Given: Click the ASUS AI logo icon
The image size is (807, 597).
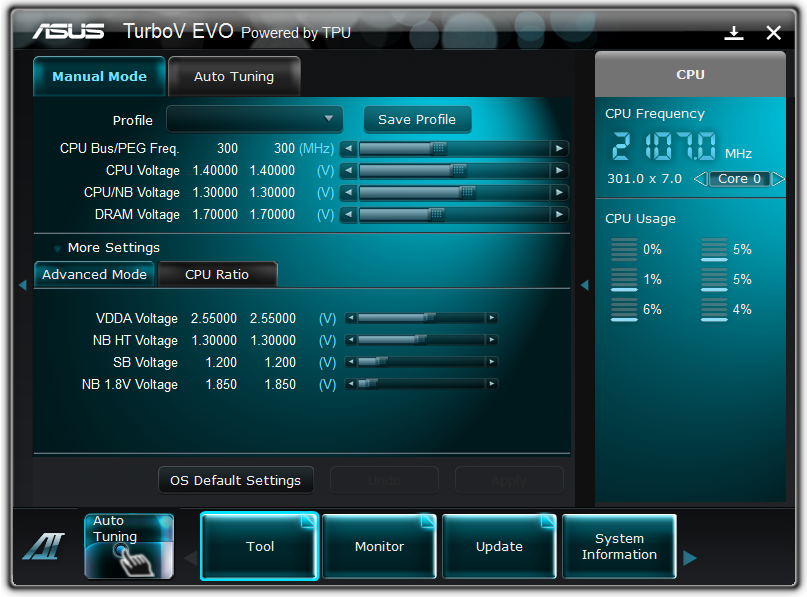Looking at the screenshot, I should [44, 546].
